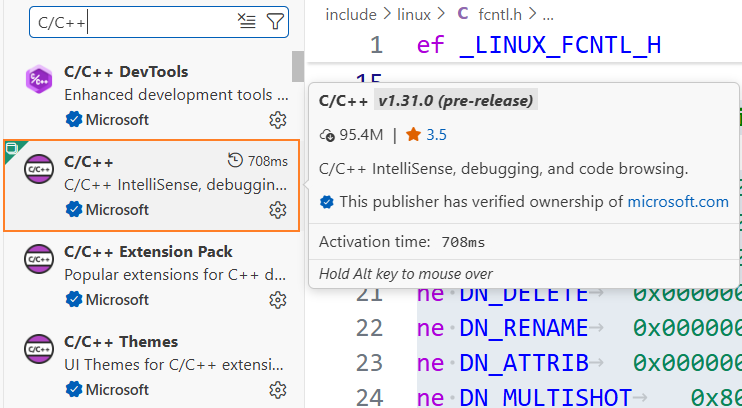Screen dimensions: 742x408
Task: Open the C/C++ DevTools extension icon
Action: 39,80
